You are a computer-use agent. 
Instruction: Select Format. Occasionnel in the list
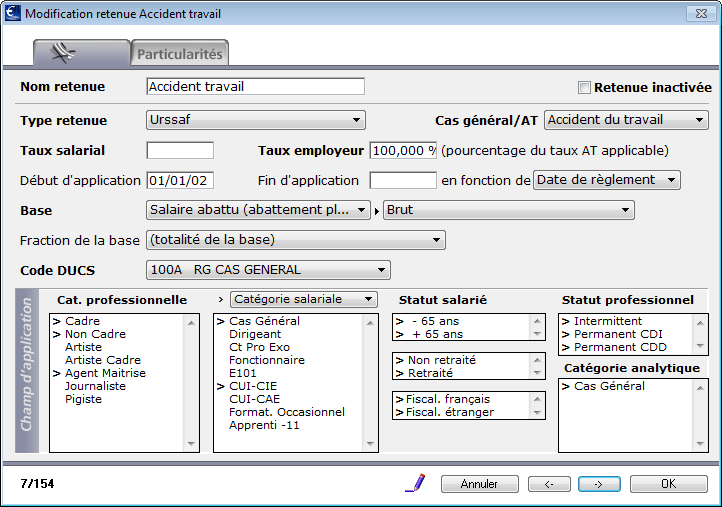289,412
